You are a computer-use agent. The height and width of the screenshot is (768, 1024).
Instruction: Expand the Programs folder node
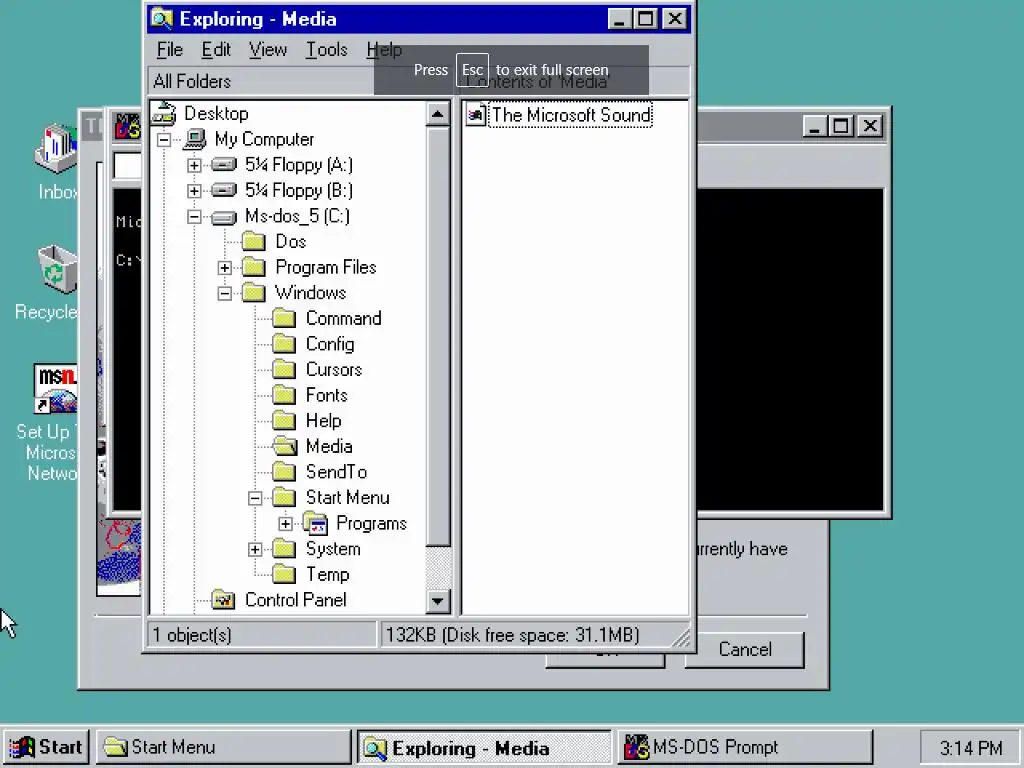pyautogui.click(x=285, y=524)
